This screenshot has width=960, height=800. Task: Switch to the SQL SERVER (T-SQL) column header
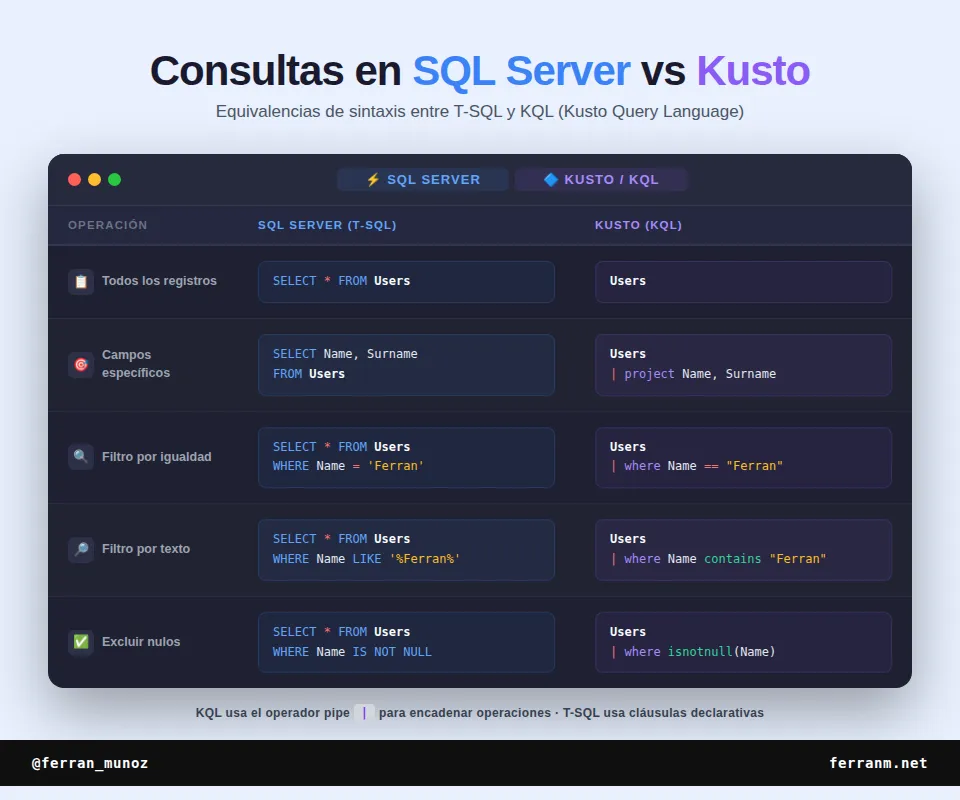coord(327,225)
